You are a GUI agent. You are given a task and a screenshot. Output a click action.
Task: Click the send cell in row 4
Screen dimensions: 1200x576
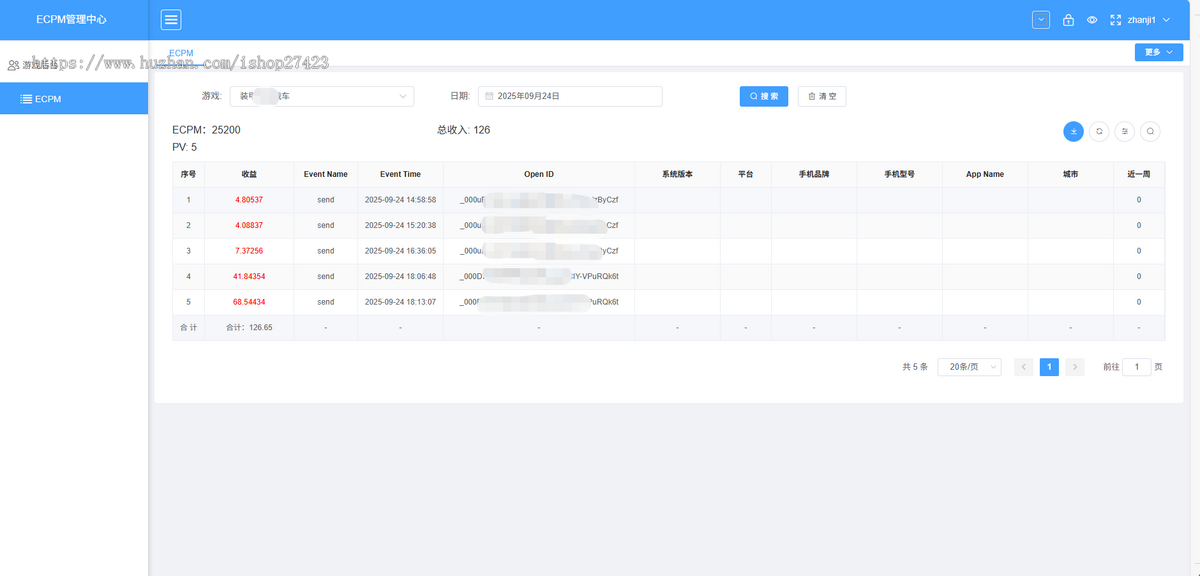[326, 276]
